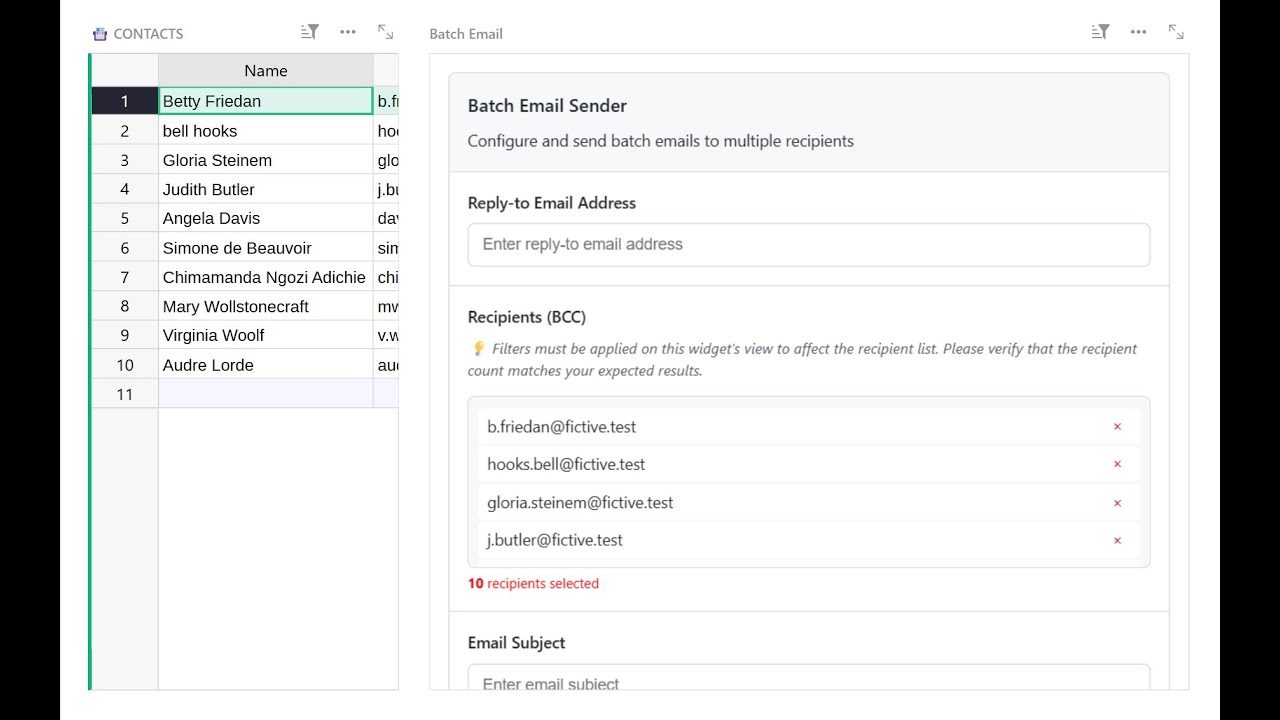Select the Name column header
This screenshot has height=720, width=1280.
(265, 71)
